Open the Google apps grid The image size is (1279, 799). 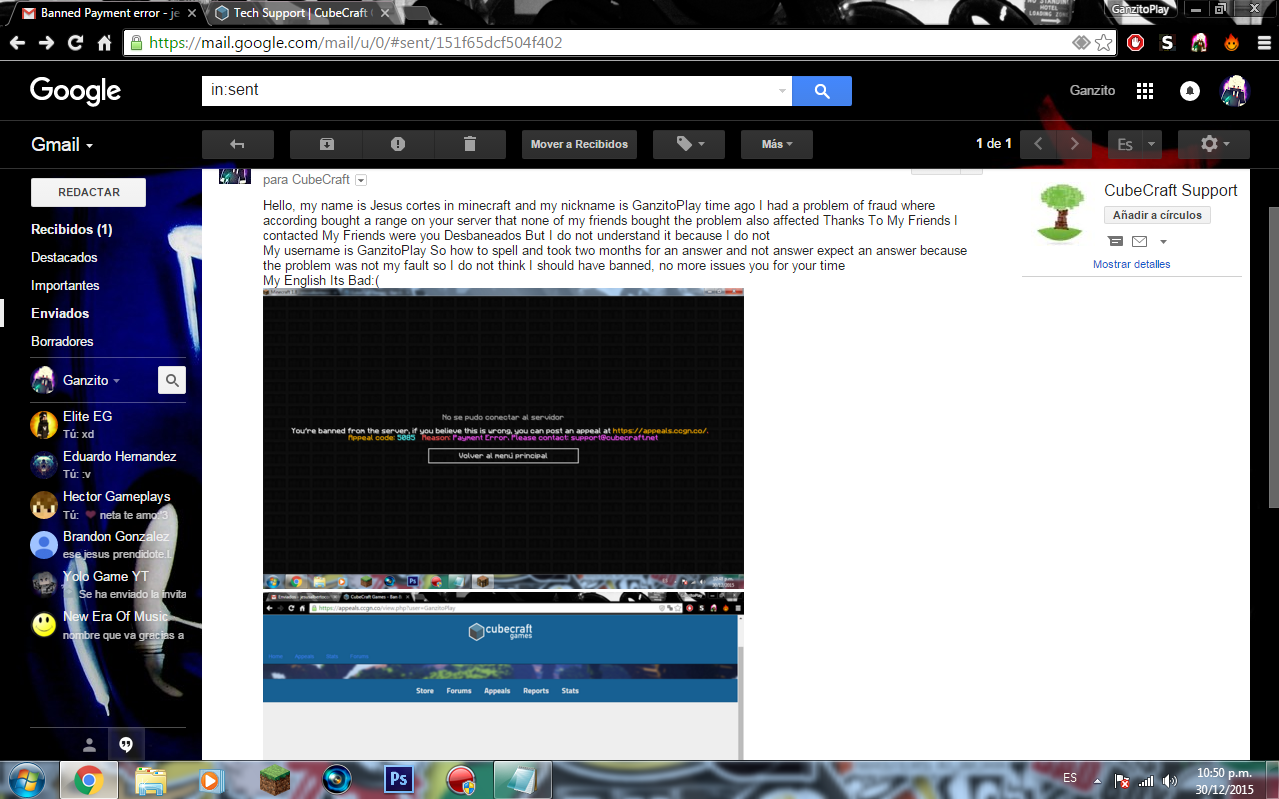[x=1145, y=91]
